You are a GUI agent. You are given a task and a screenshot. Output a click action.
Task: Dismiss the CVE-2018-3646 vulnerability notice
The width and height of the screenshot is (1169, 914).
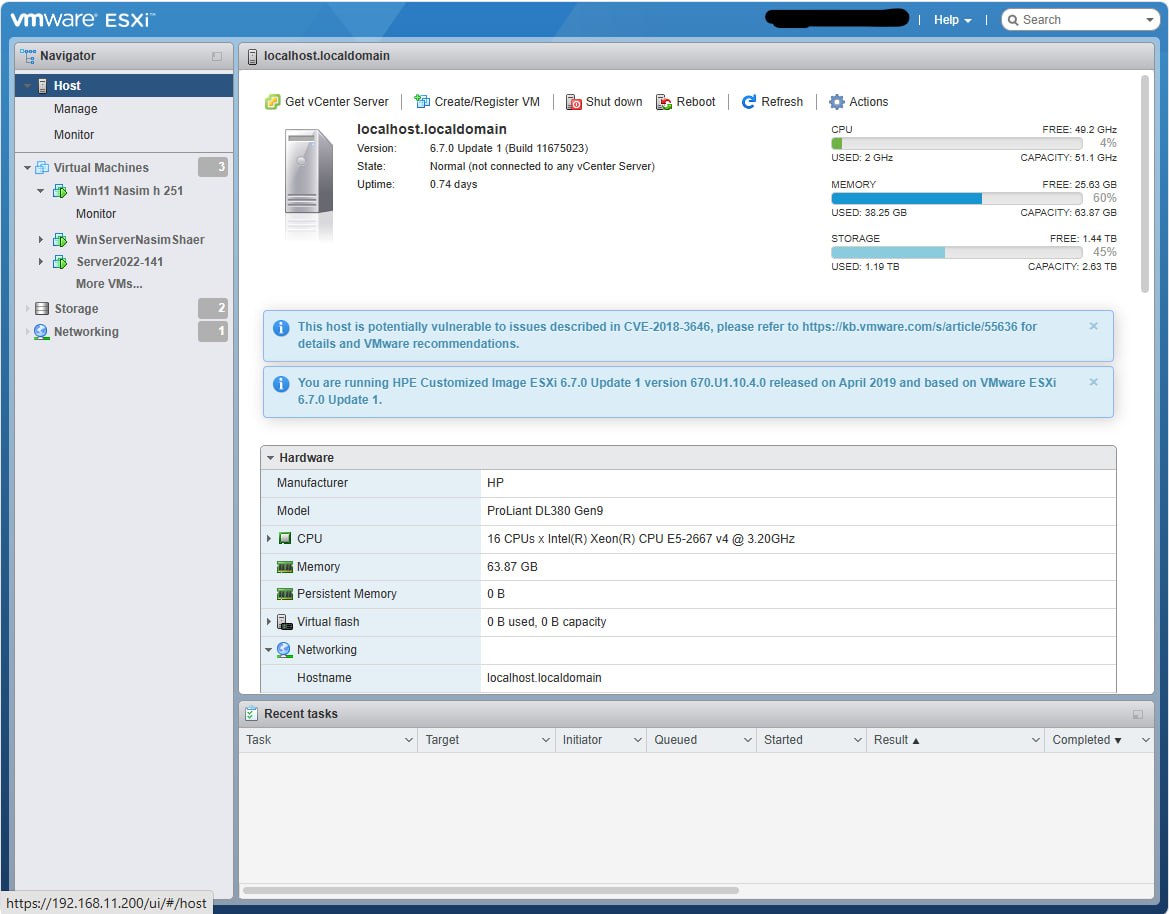(1094, 326)
